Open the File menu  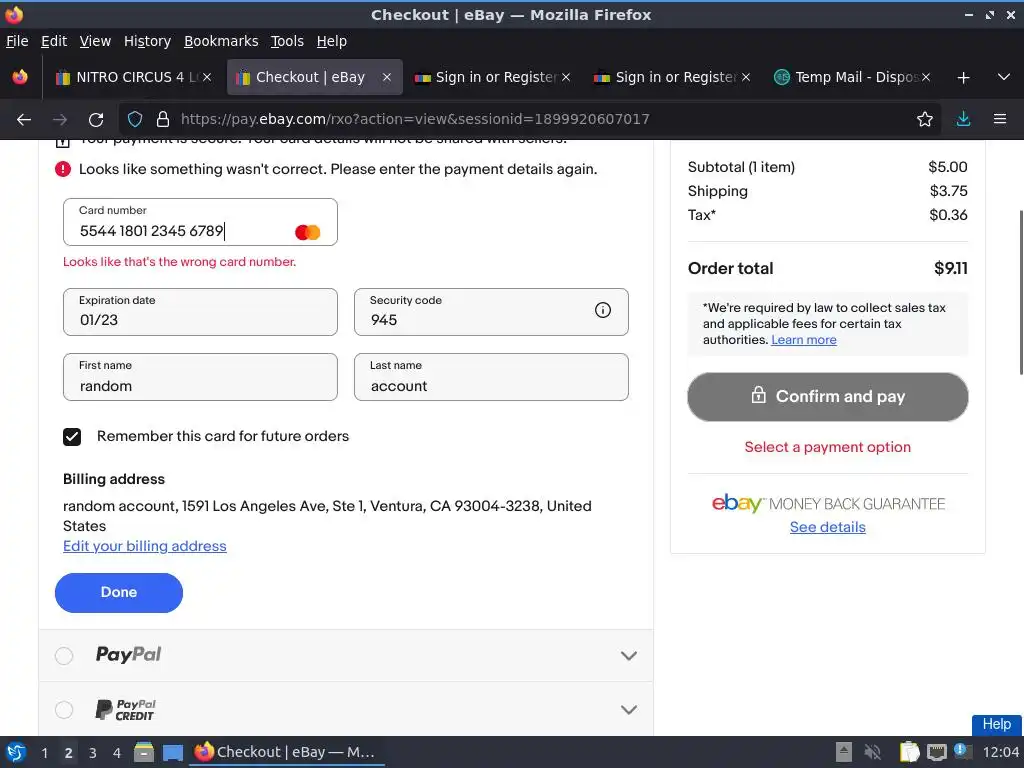click(x=17, y=41)
